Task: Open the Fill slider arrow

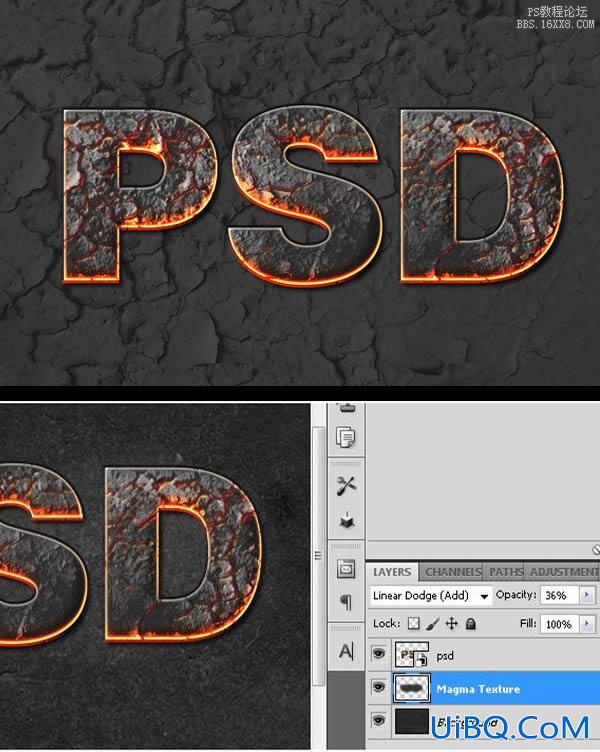Action: [x=586, y=624]
